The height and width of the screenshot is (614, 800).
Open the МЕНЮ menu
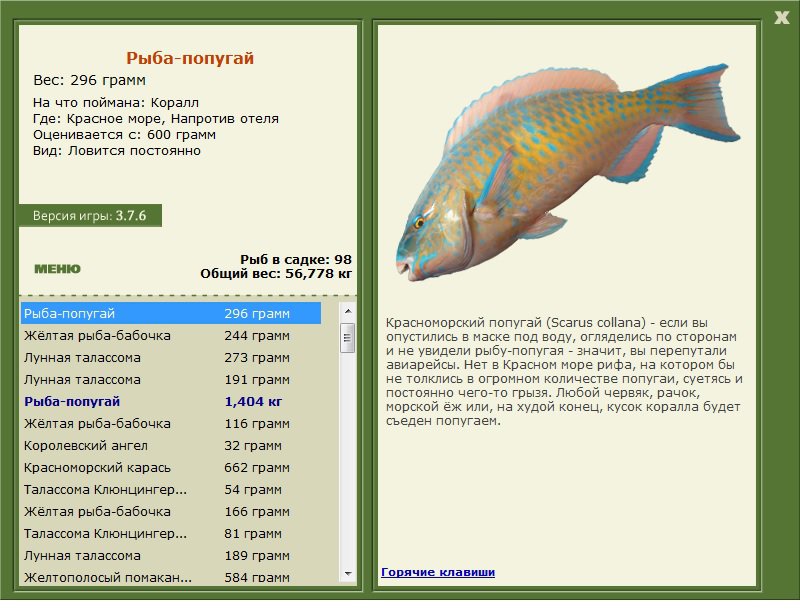pyautogui.click(x=57, y=268)
